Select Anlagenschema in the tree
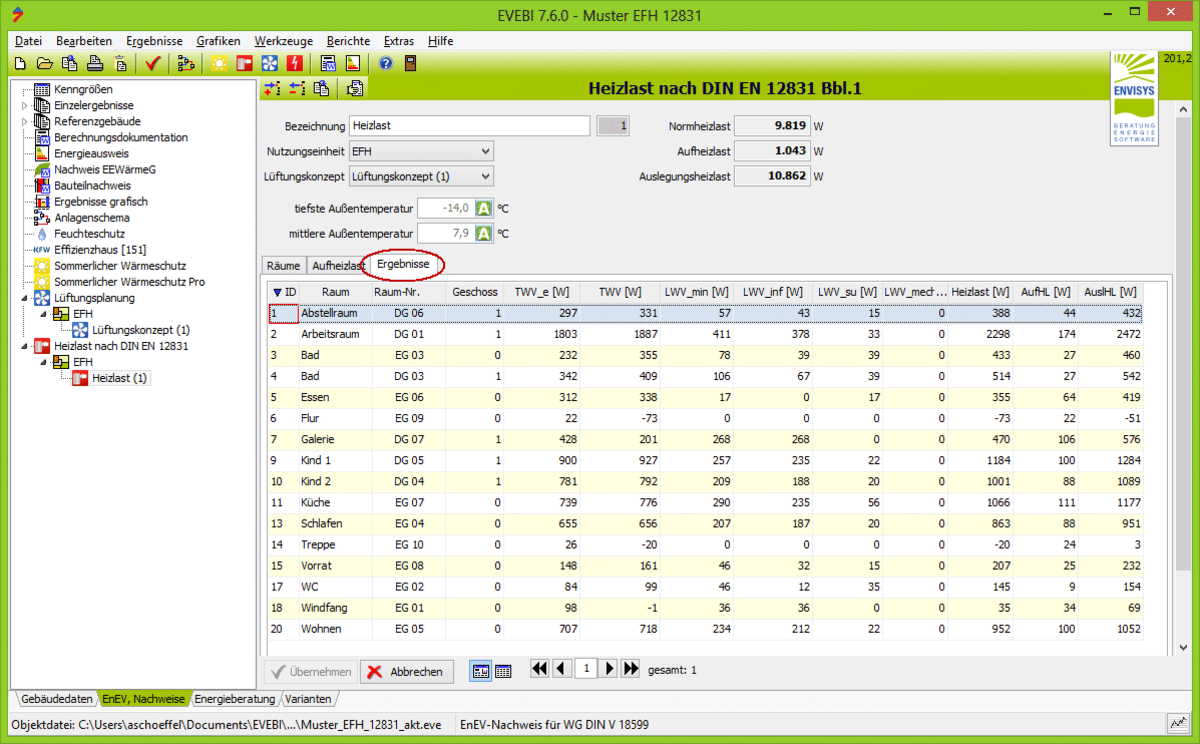Screen dimensions: 1200x744 tap(92, 218)
